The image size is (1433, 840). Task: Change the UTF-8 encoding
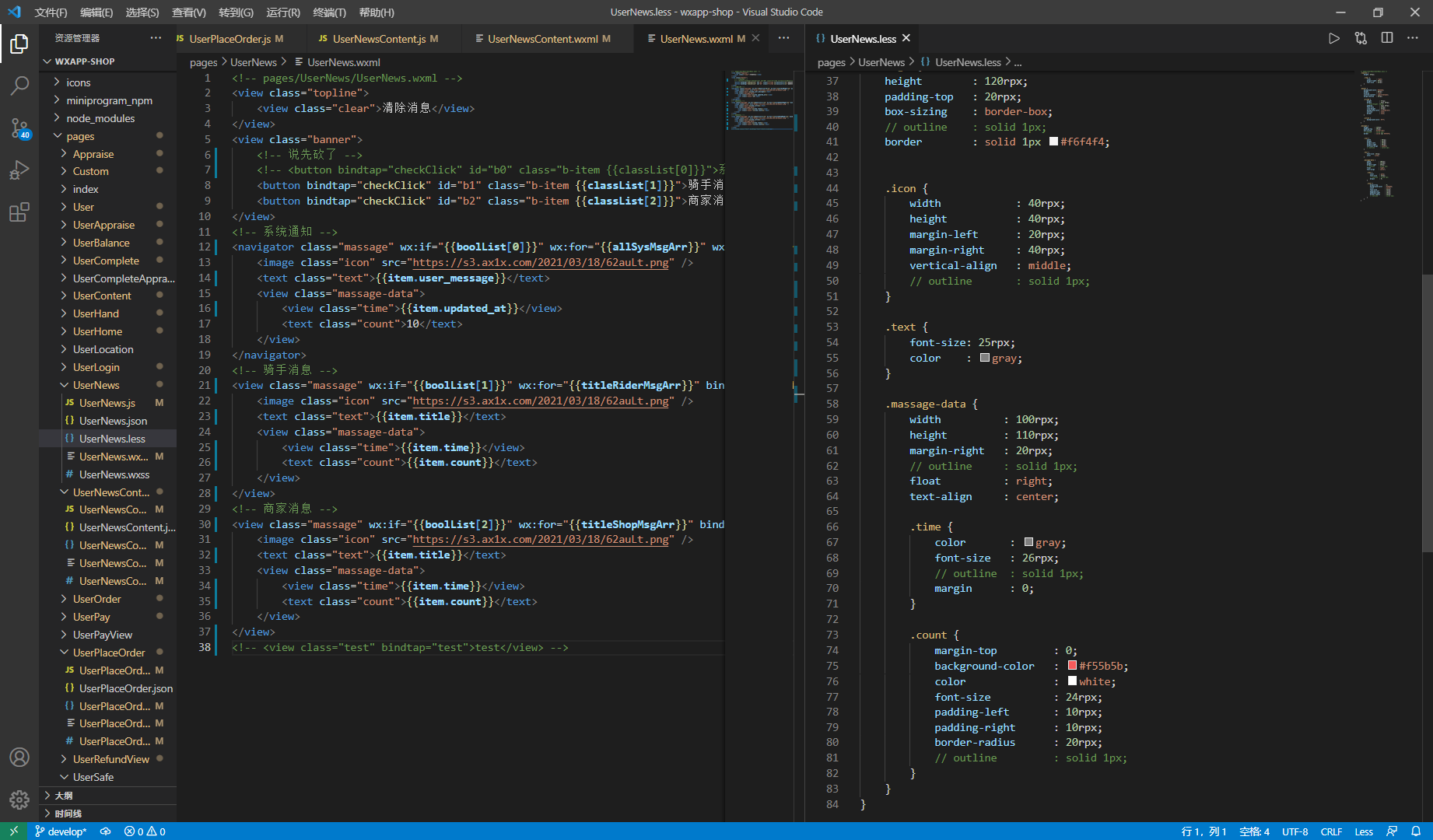pyautogui.click(x=1295, y=831)
